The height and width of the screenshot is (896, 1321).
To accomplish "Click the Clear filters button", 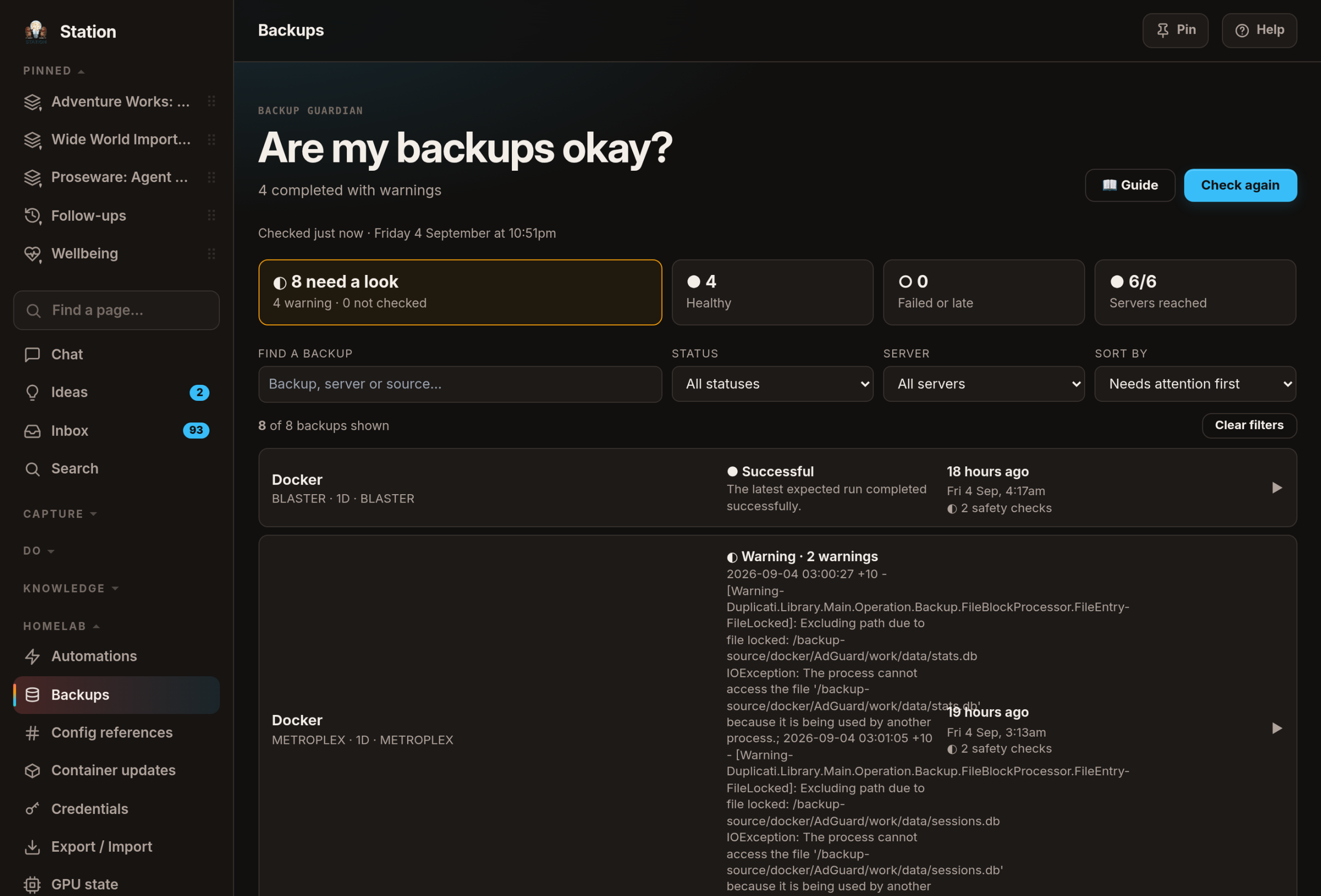I will click(x=1249, y=426).
